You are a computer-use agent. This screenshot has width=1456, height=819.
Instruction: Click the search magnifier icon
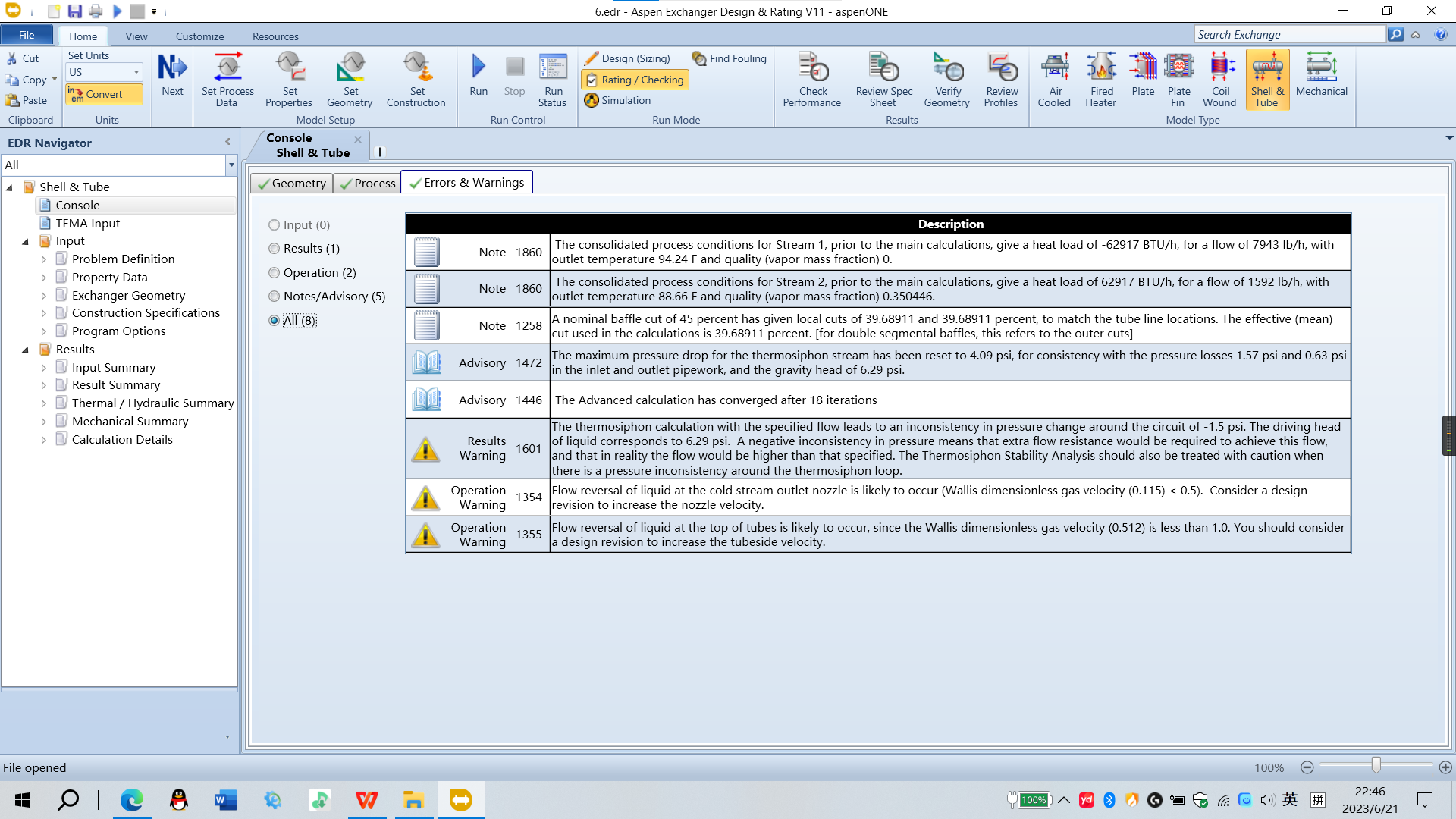1395,34
